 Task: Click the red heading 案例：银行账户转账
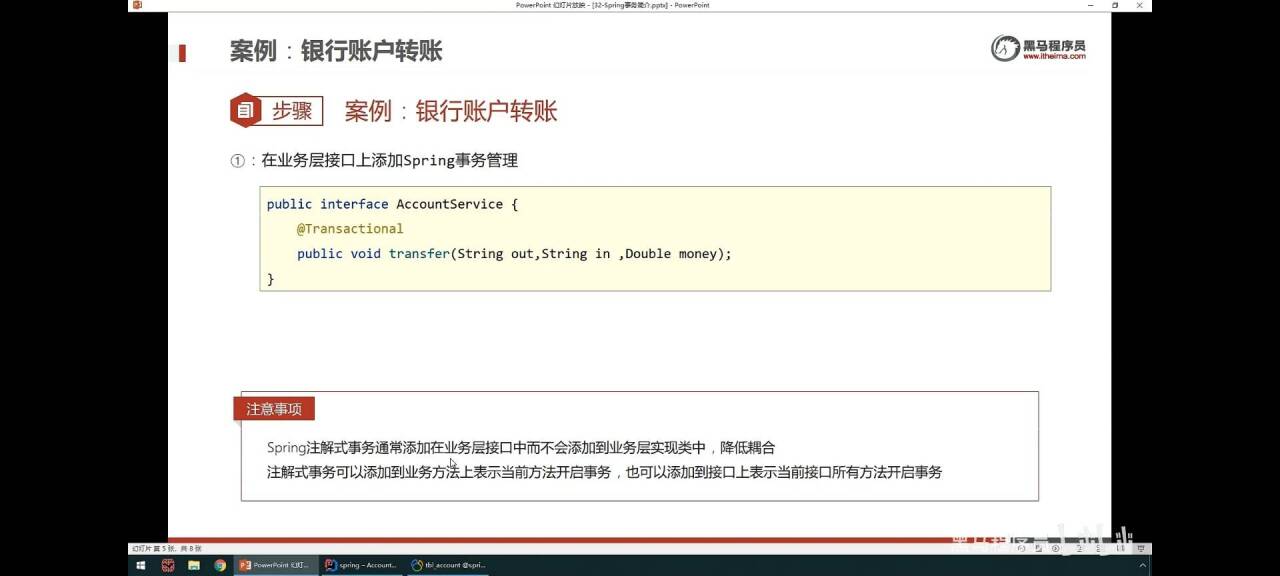pyautogui.click(x=451, y=111)
